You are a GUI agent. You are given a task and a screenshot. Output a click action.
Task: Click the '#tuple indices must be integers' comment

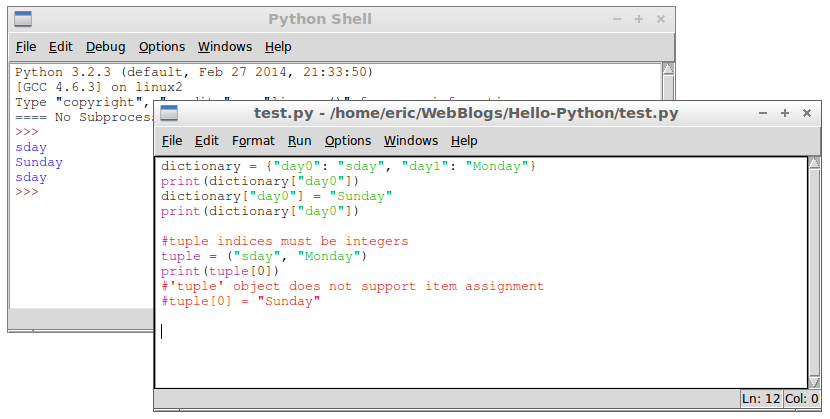pos(285,241)
